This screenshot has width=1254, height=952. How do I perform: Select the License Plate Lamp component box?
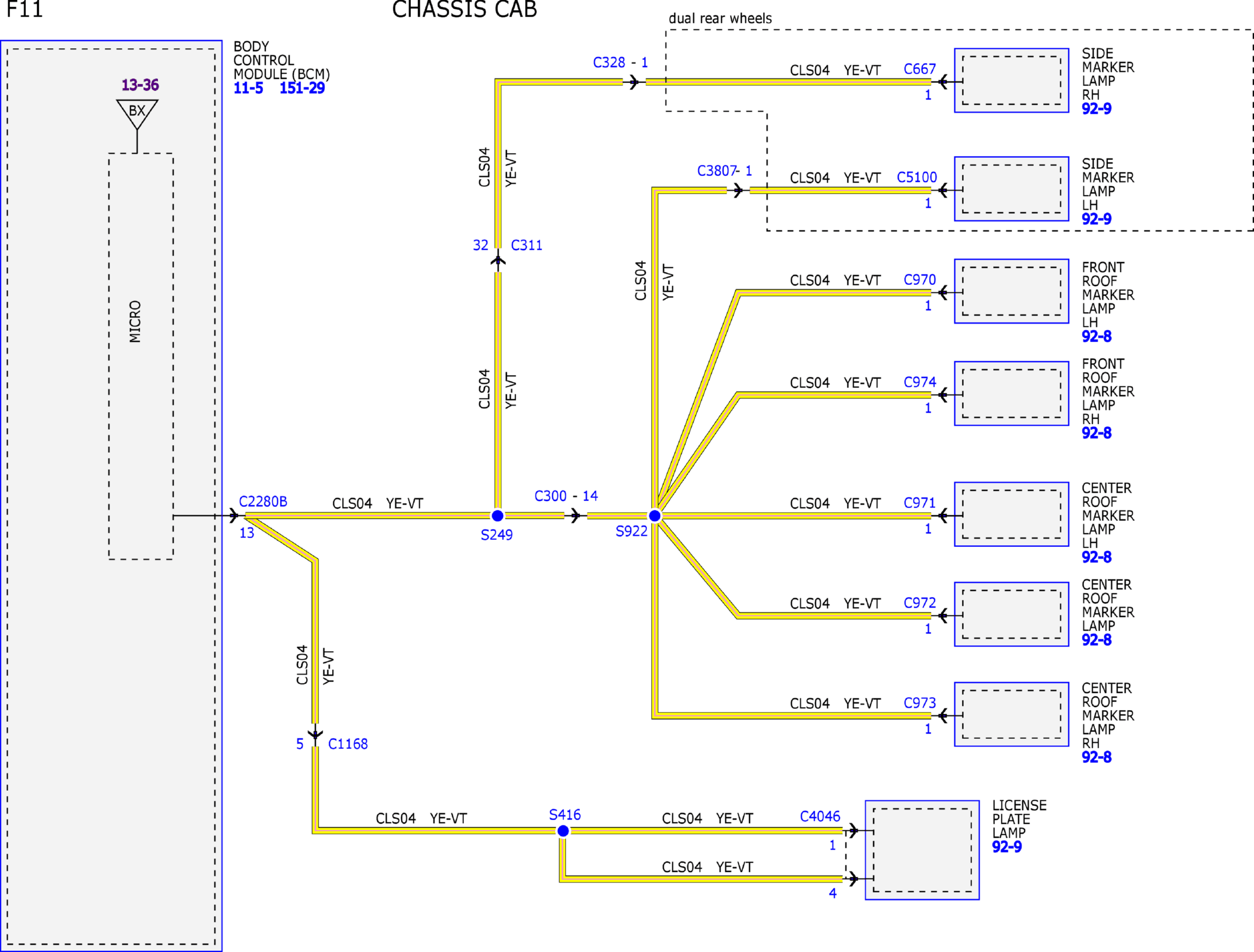click(922, 850)
